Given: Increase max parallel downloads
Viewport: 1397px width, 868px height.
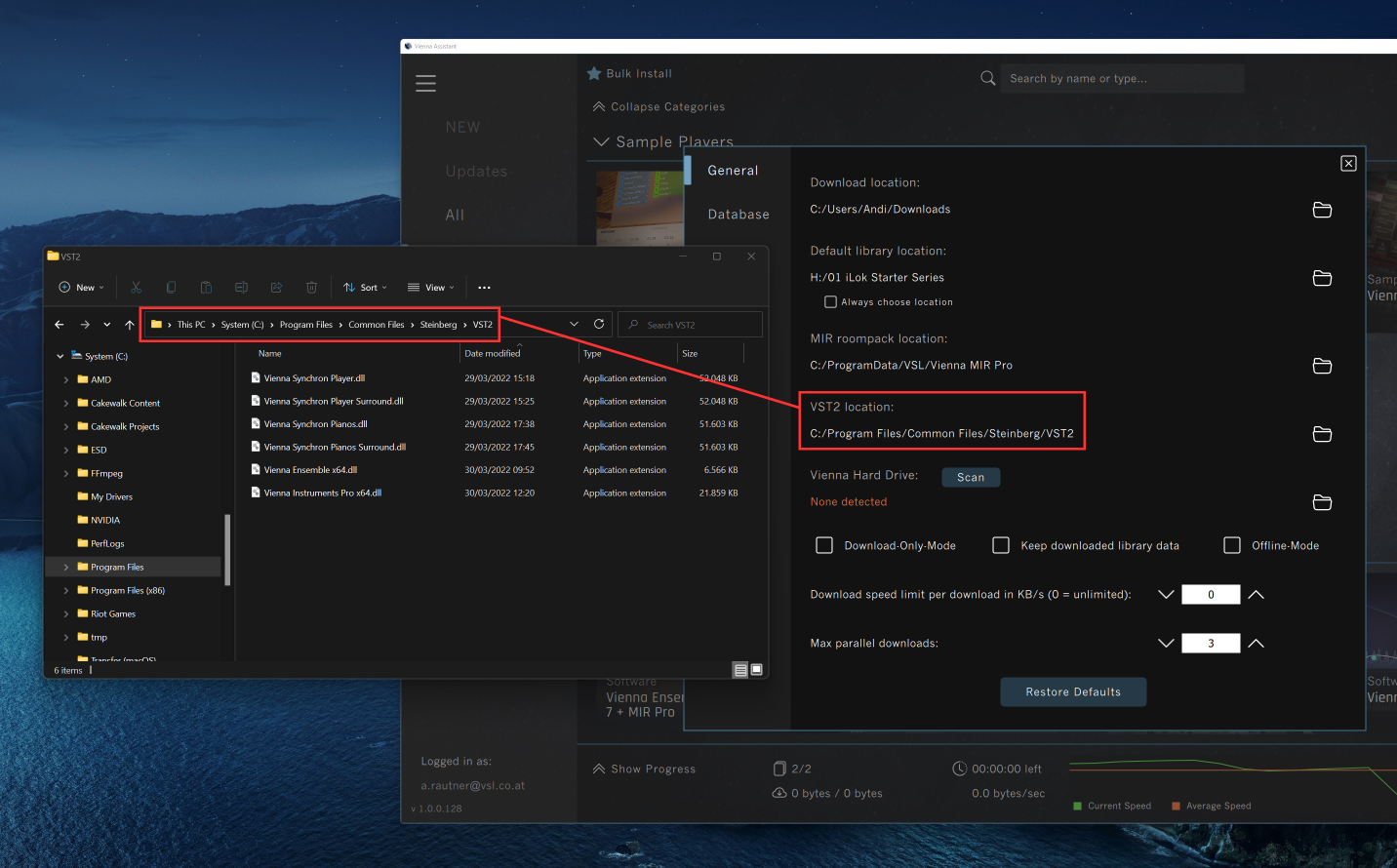Looking at the screenshot, I should 1257,643.
